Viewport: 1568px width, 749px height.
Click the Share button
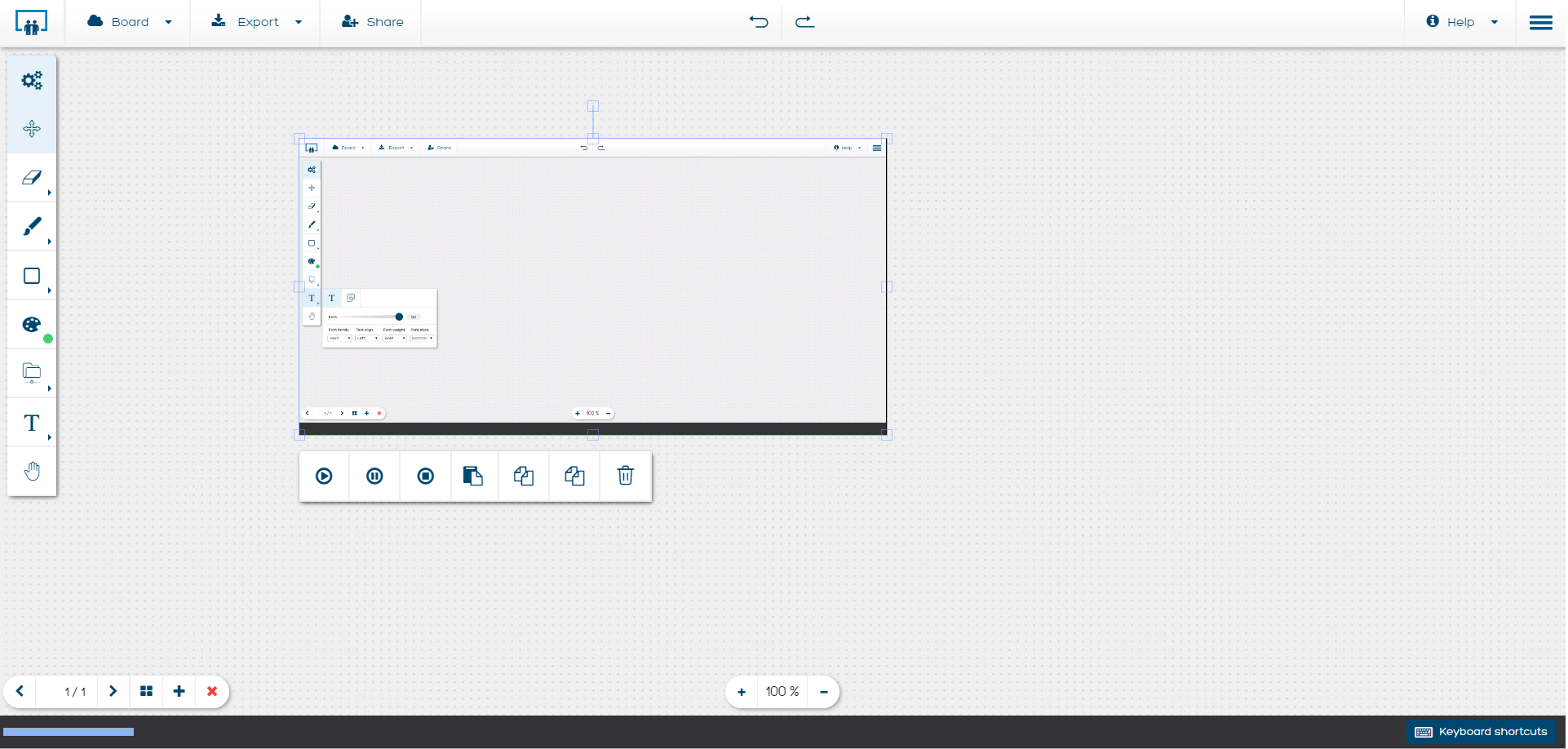(x=372, y=22)
